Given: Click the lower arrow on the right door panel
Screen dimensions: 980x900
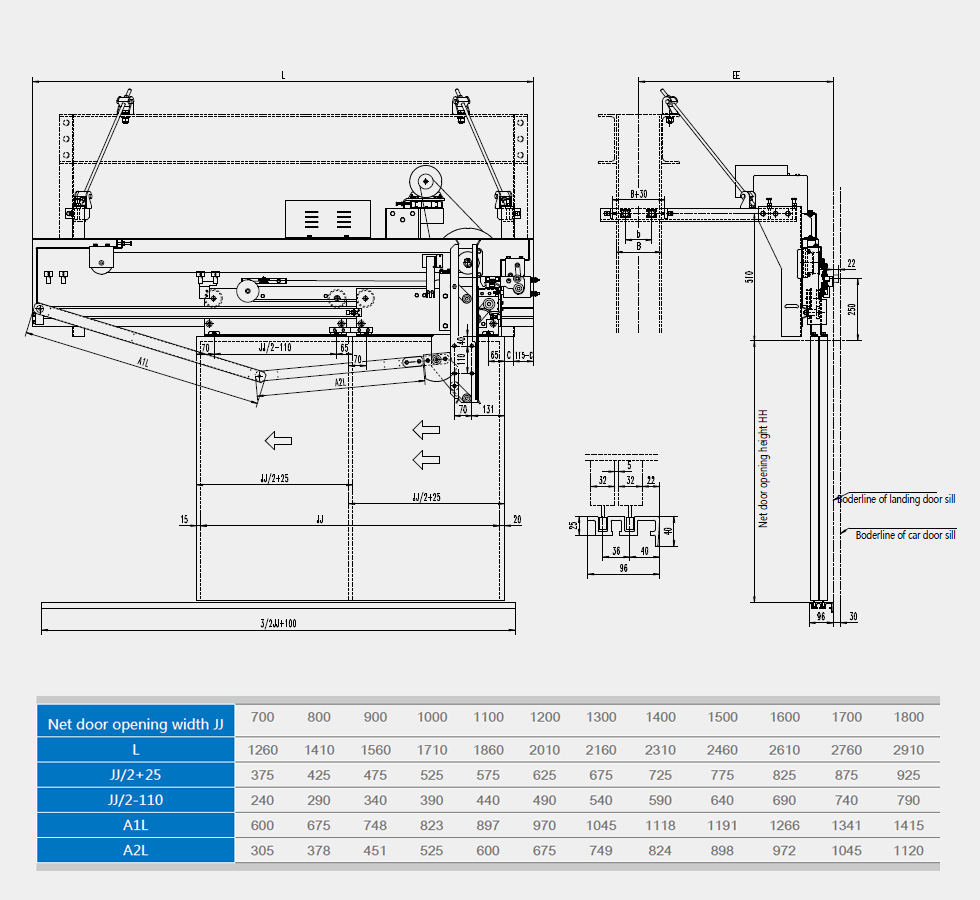Looking at the screenshot, I should (x=426, y=459).
